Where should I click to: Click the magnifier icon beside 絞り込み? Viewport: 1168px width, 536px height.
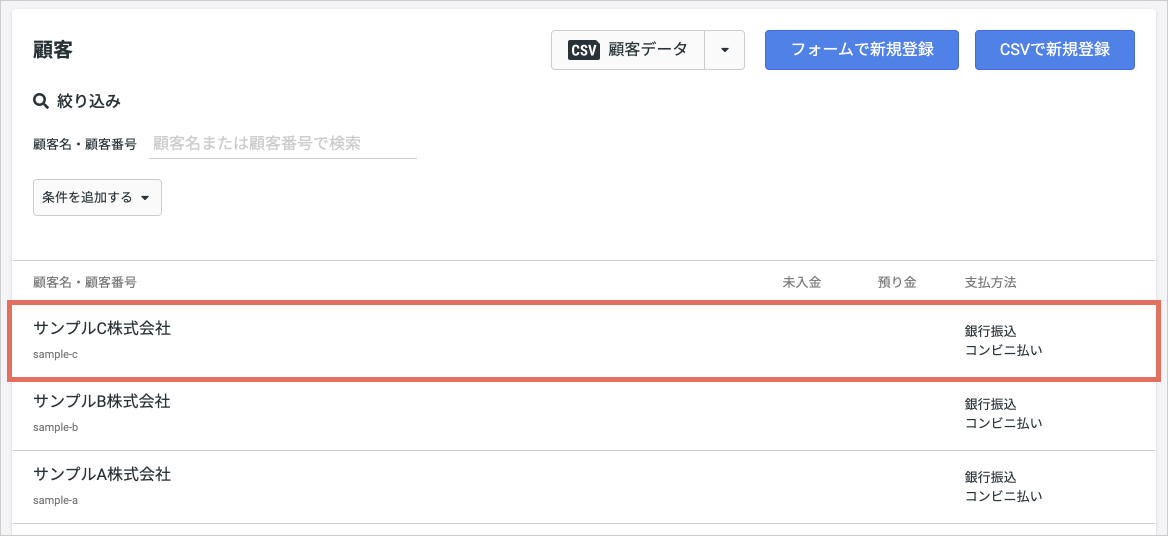(41, 100)
